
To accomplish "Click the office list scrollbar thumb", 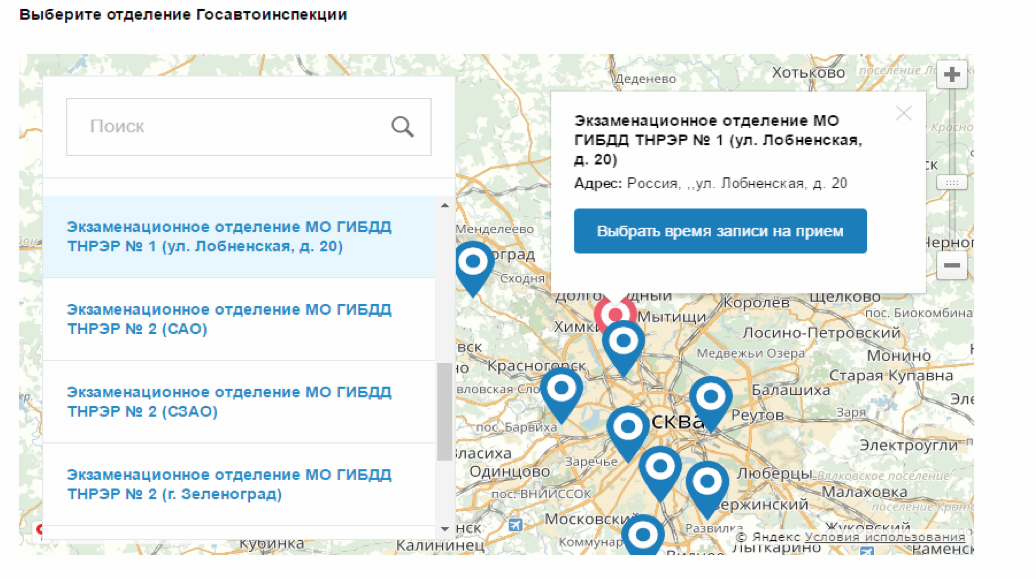I will click(x=445, y=410).
